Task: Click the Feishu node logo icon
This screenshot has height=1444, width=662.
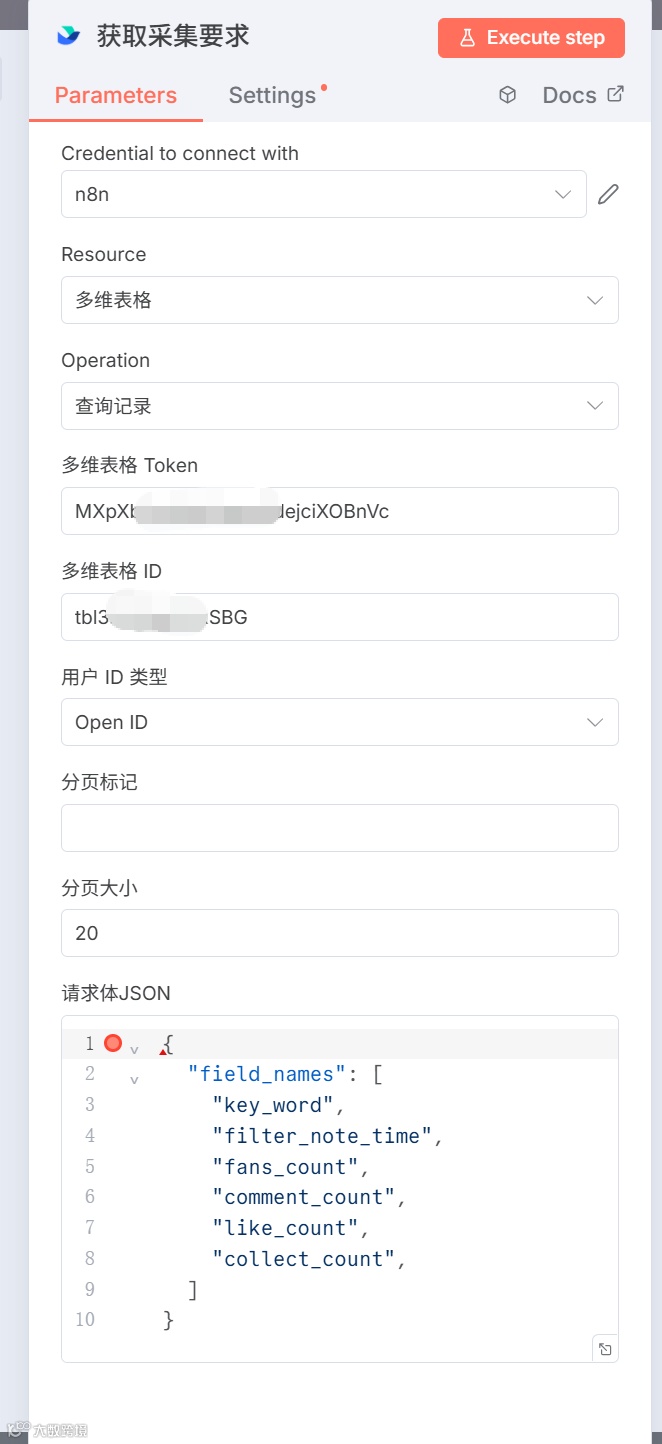Action: pos(68,37)
